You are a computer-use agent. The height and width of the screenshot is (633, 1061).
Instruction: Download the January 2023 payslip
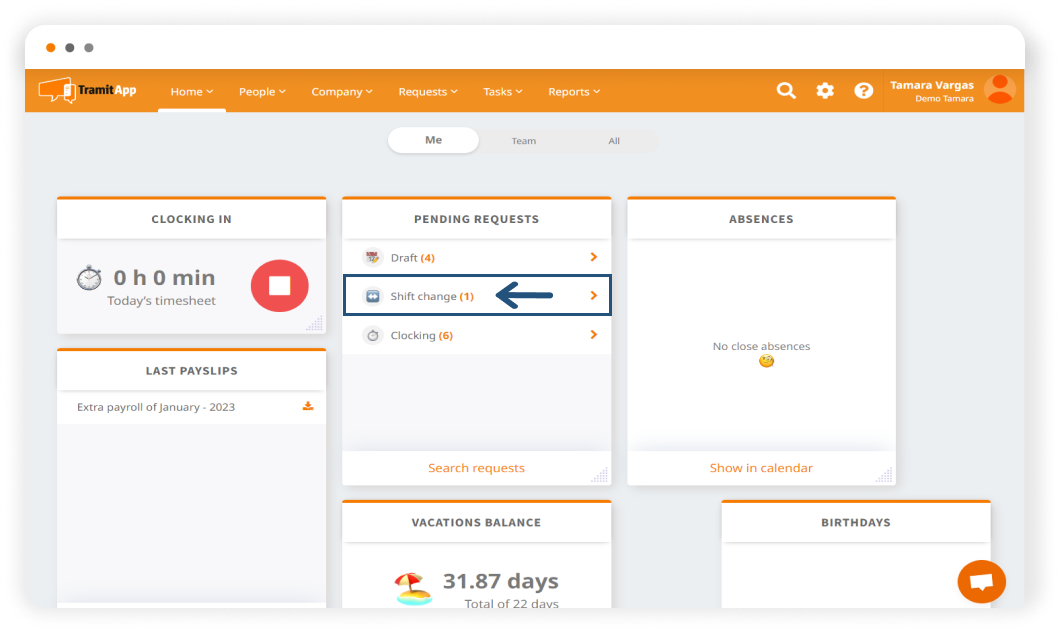pos(308,406)
